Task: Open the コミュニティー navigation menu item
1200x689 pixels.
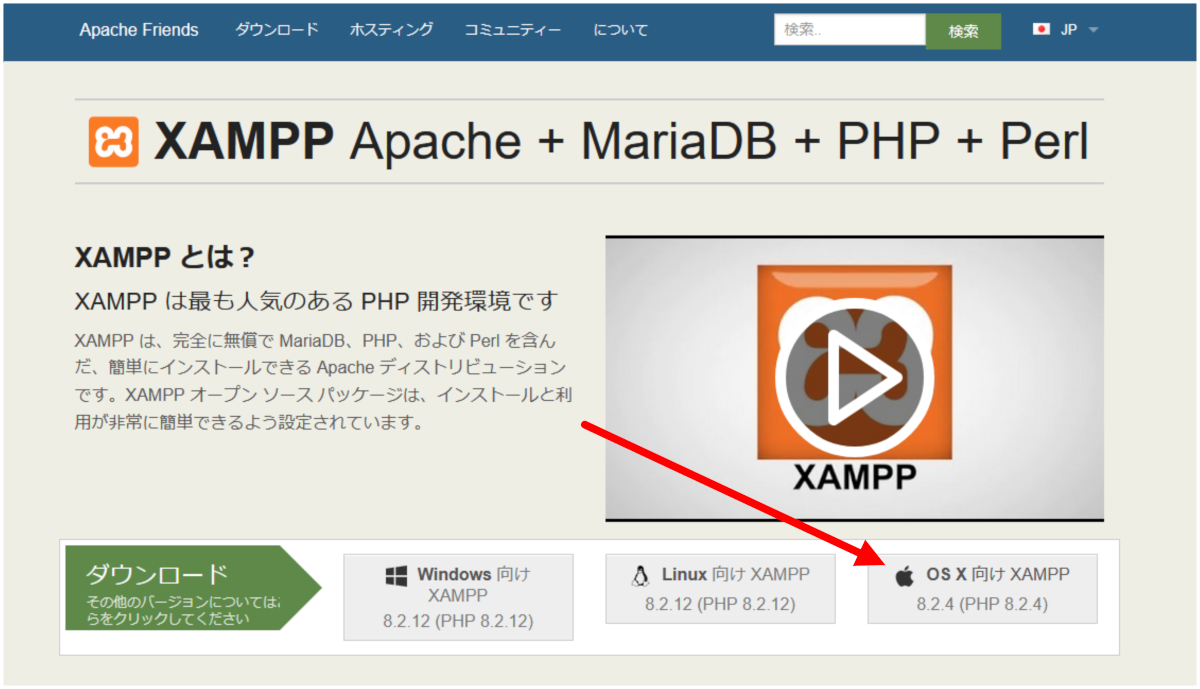Action: [x=513, y=30]
